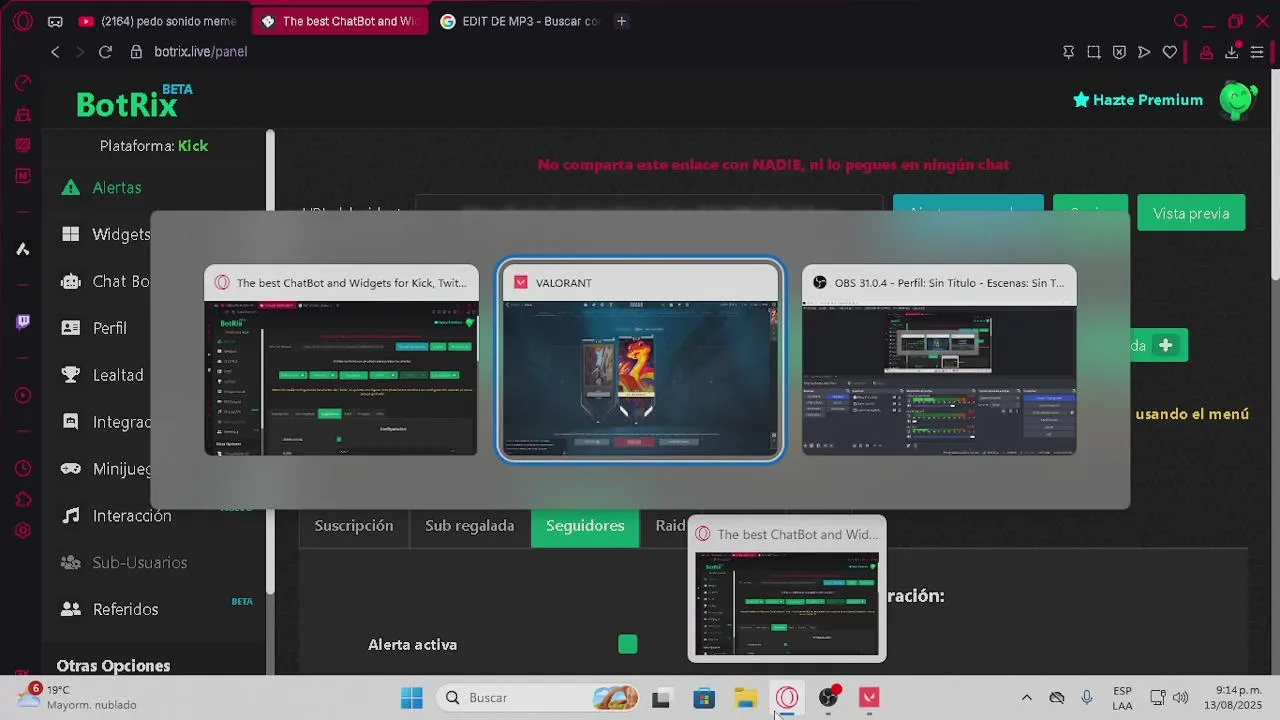
Task: Select the Seguidores alert tab
Action: (x=585, y=527)
